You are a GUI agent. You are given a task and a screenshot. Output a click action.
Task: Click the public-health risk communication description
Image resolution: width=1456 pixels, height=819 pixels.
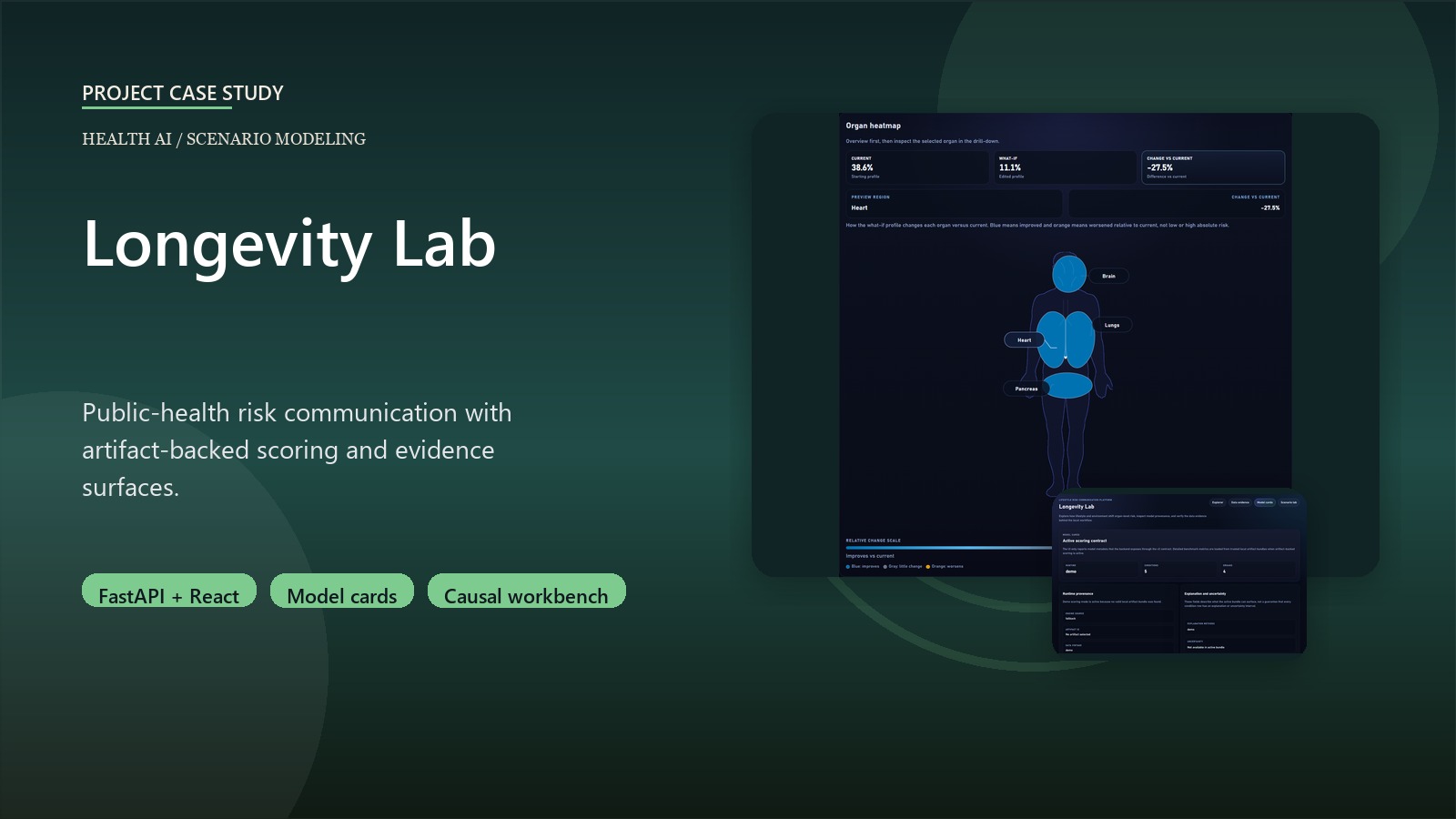click(297, 450)
